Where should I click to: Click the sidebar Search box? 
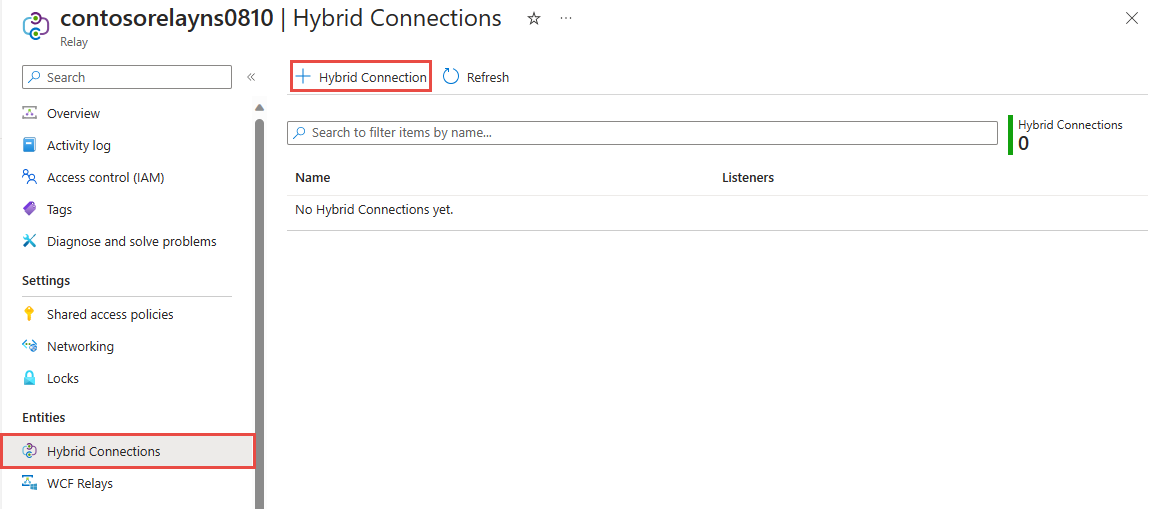[127, 77]
